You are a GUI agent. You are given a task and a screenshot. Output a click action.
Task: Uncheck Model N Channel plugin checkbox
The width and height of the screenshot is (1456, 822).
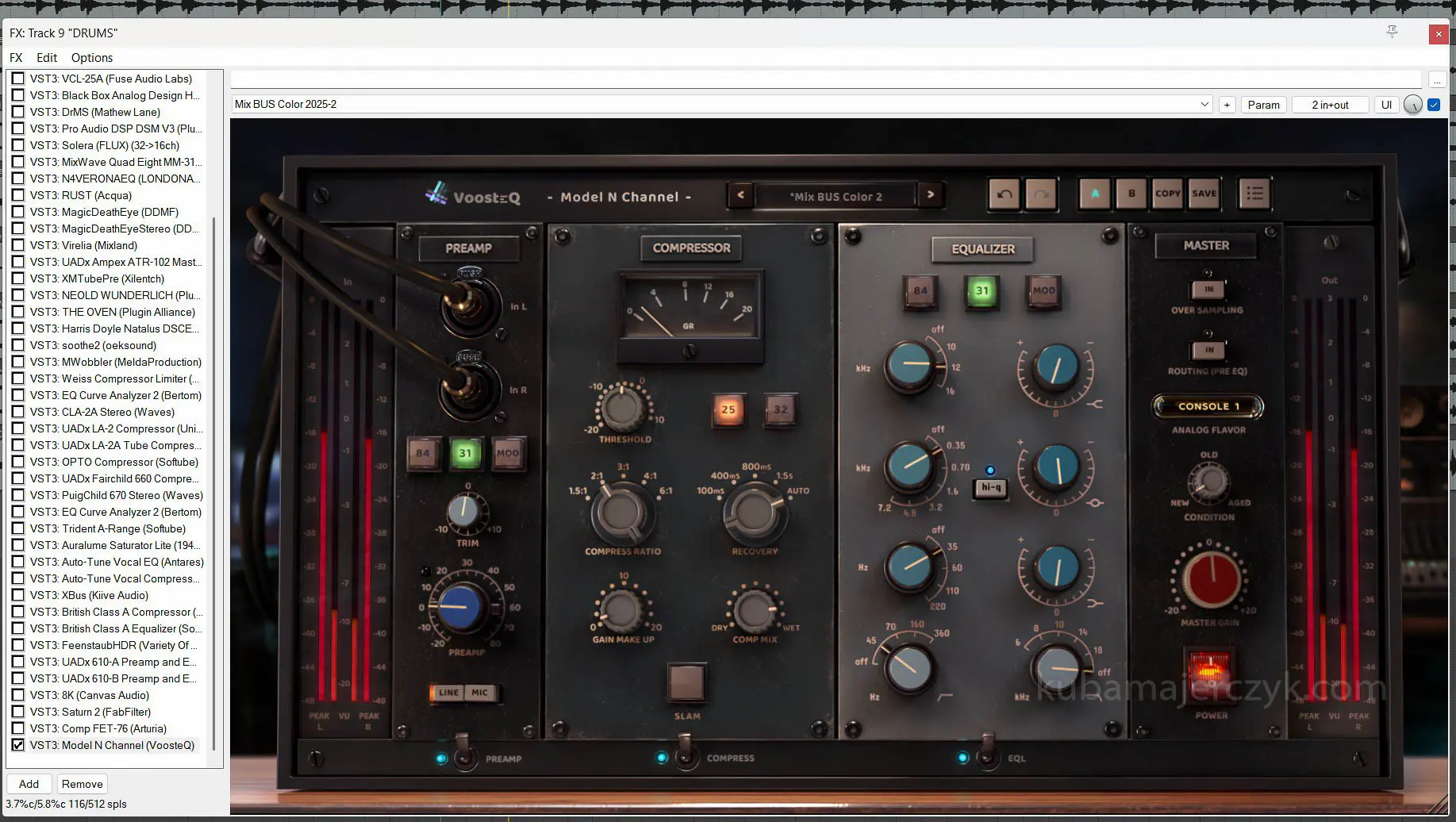(18, 745)
